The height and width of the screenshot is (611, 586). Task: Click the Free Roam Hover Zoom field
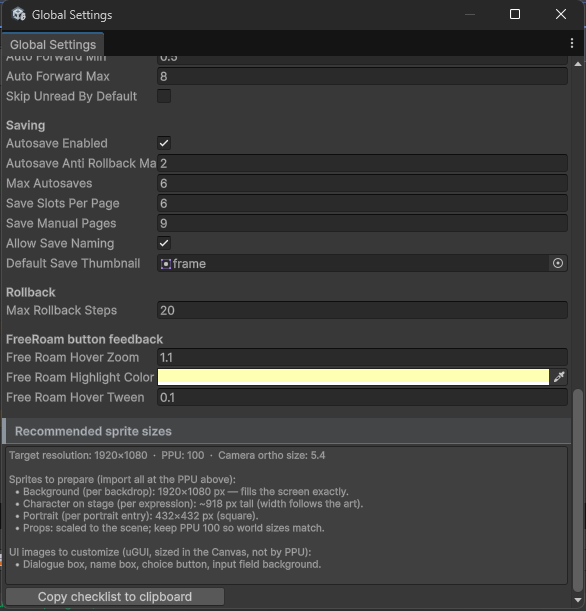362,357
